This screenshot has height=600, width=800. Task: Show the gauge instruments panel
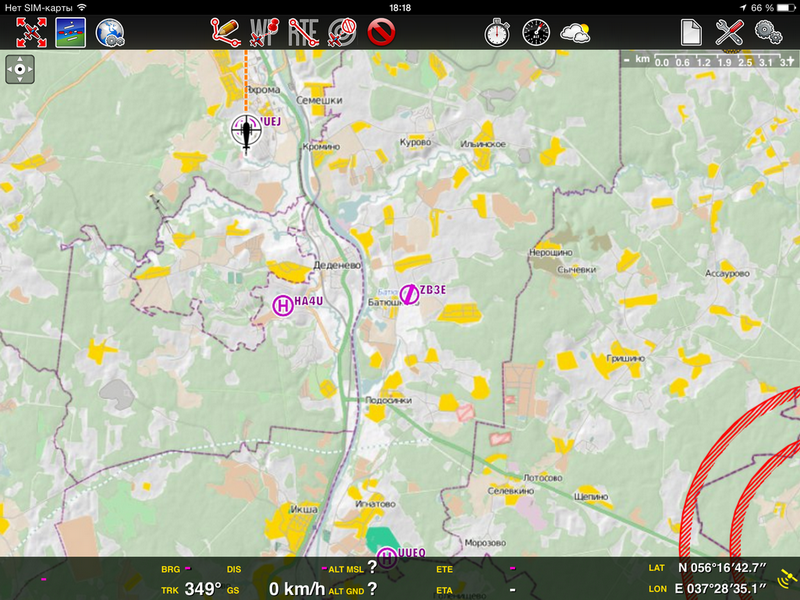(x=536, y=32)
